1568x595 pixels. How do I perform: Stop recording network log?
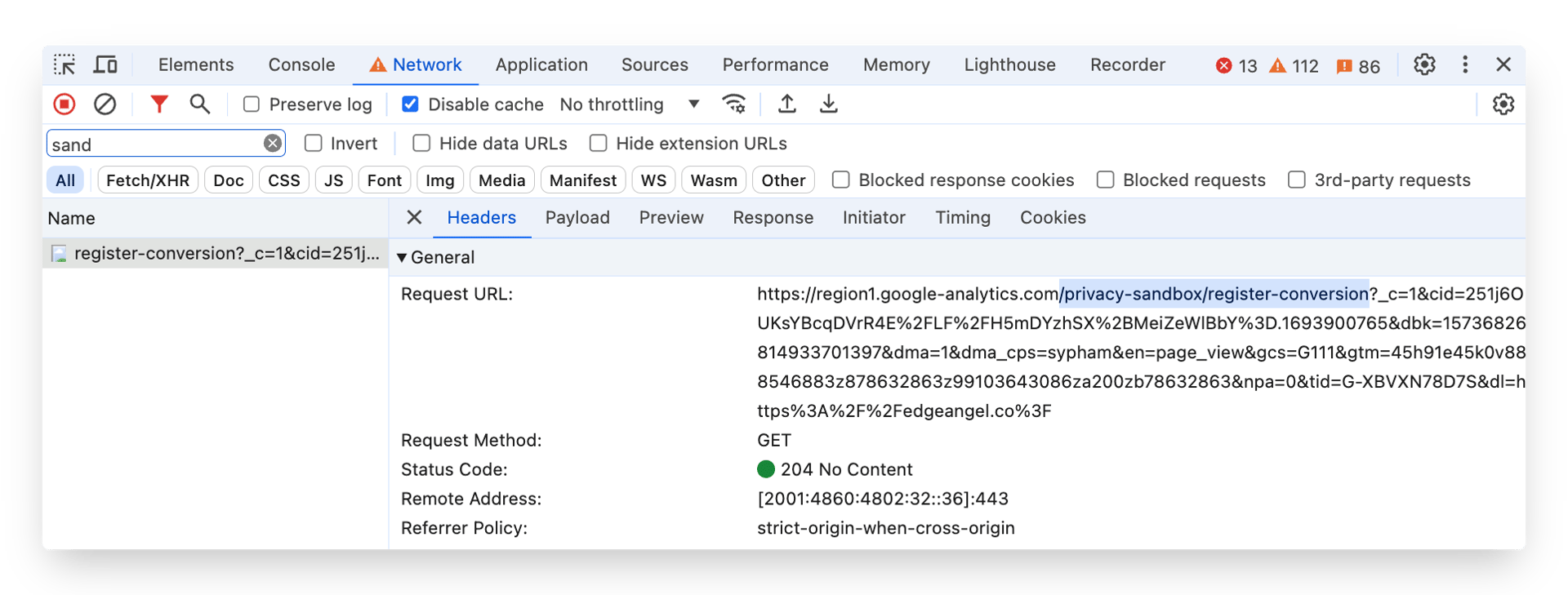(65, 104)
